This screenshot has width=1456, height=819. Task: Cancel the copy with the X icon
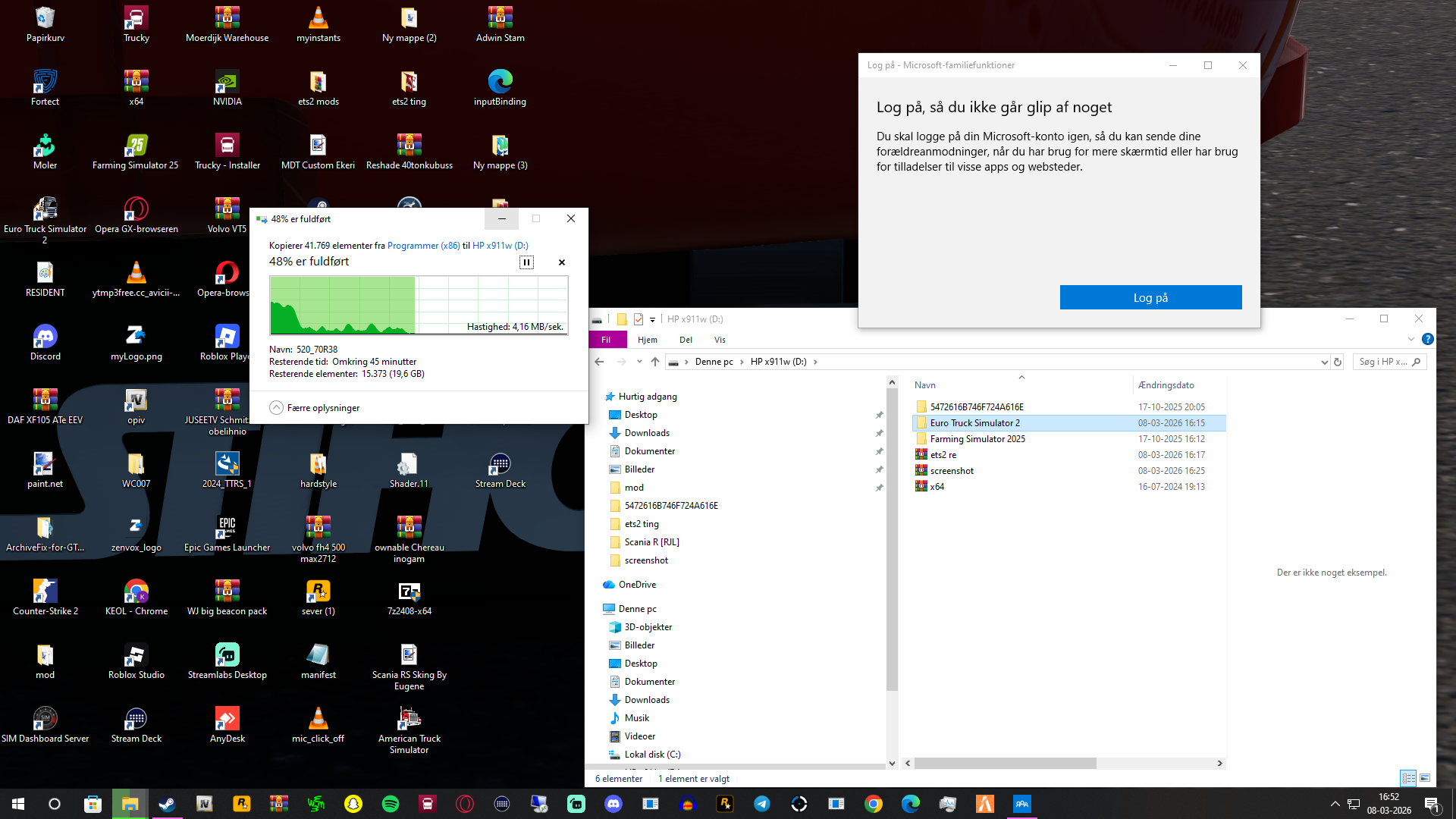click(x=562, y=262)
